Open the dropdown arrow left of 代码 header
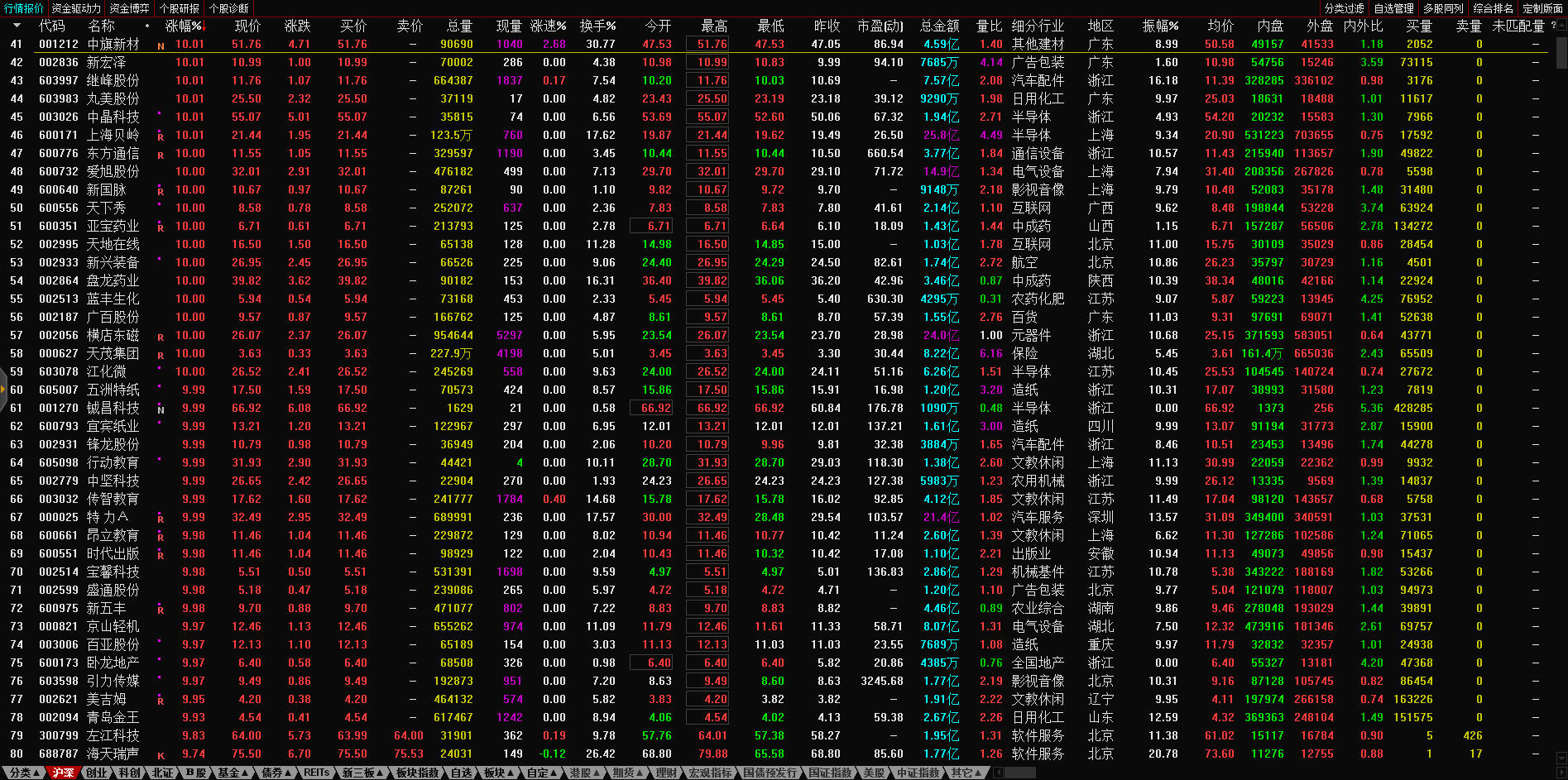This screenshot has width=1568, height=780. tap(18, 26)
